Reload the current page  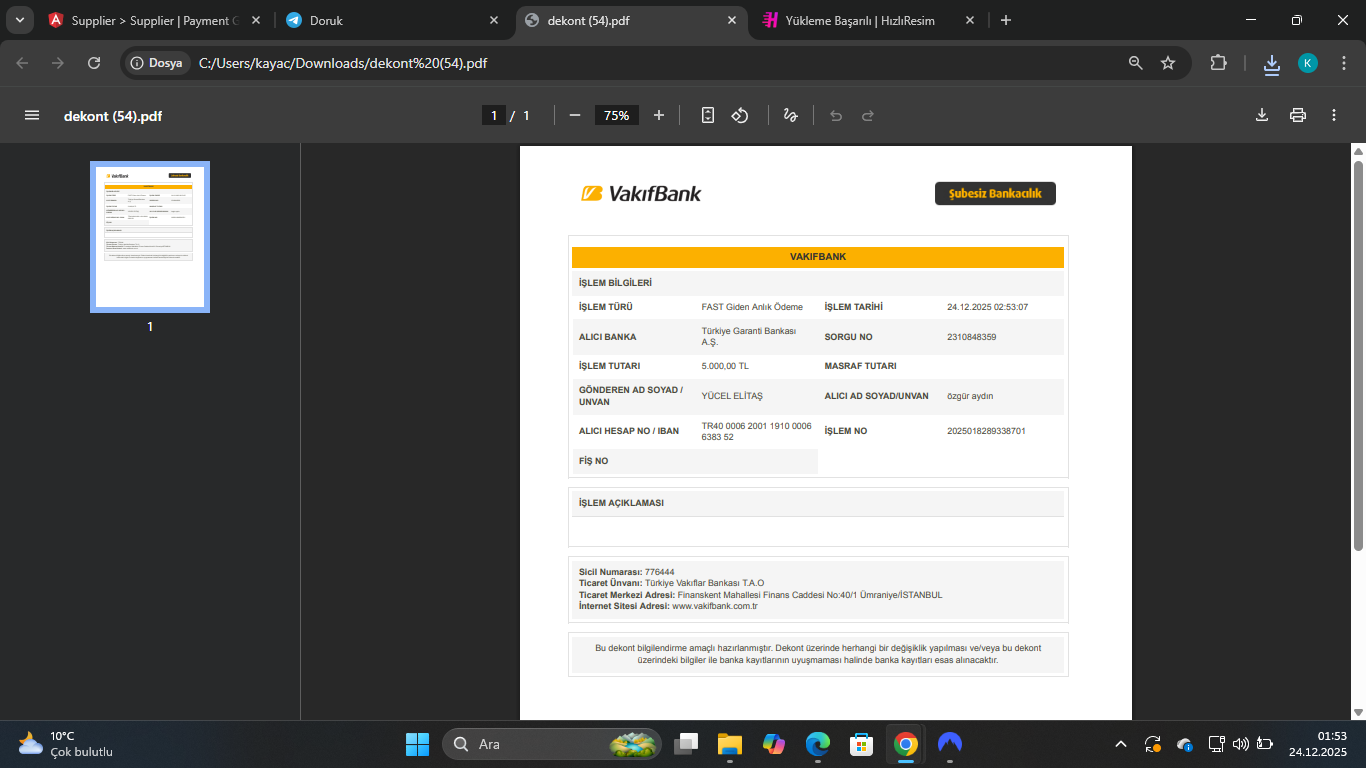94,63
